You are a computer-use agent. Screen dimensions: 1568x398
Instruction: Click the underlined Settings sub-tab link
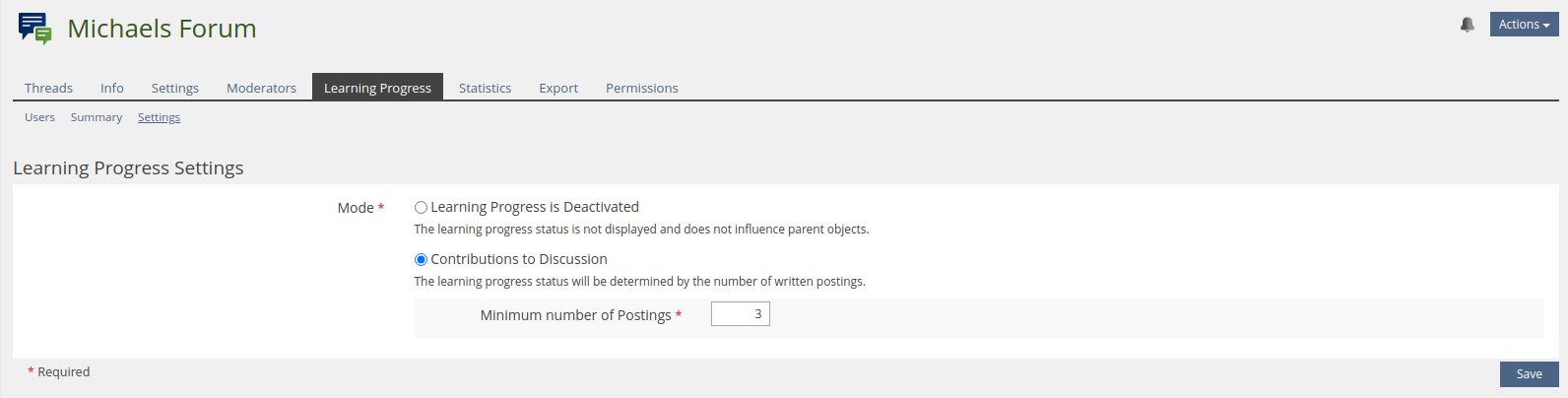[159, 117]
